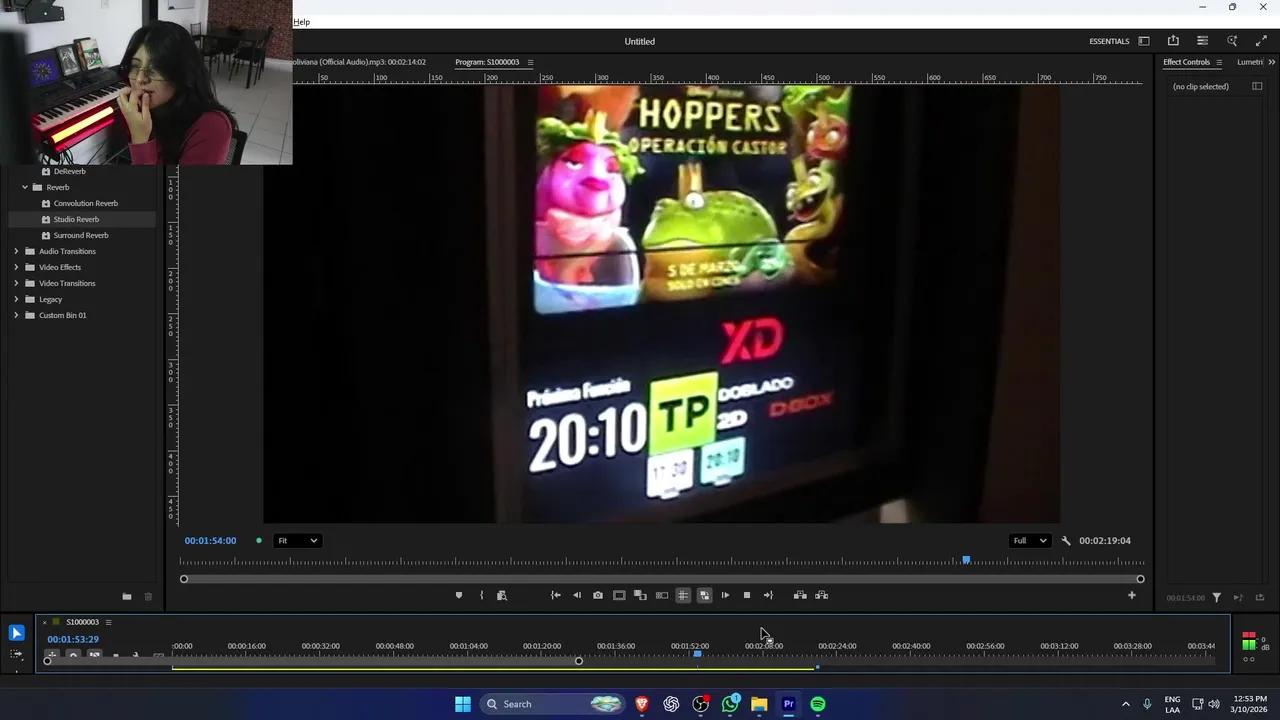This screenshot has width=1280, height=720.
Task: Click the program timecode 00:01:54:00
Action: 210,541
